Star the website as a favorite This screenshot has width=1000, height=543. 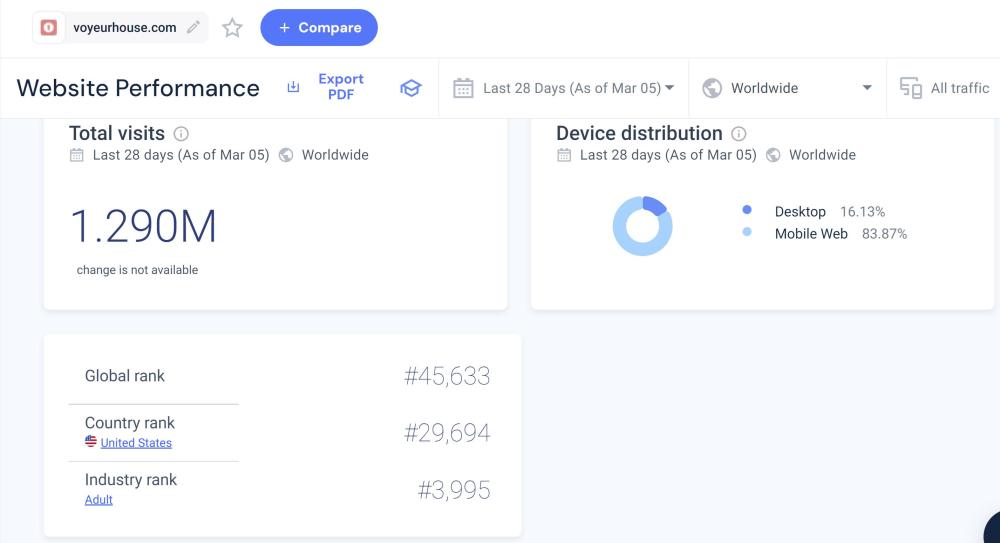point(232,28)
